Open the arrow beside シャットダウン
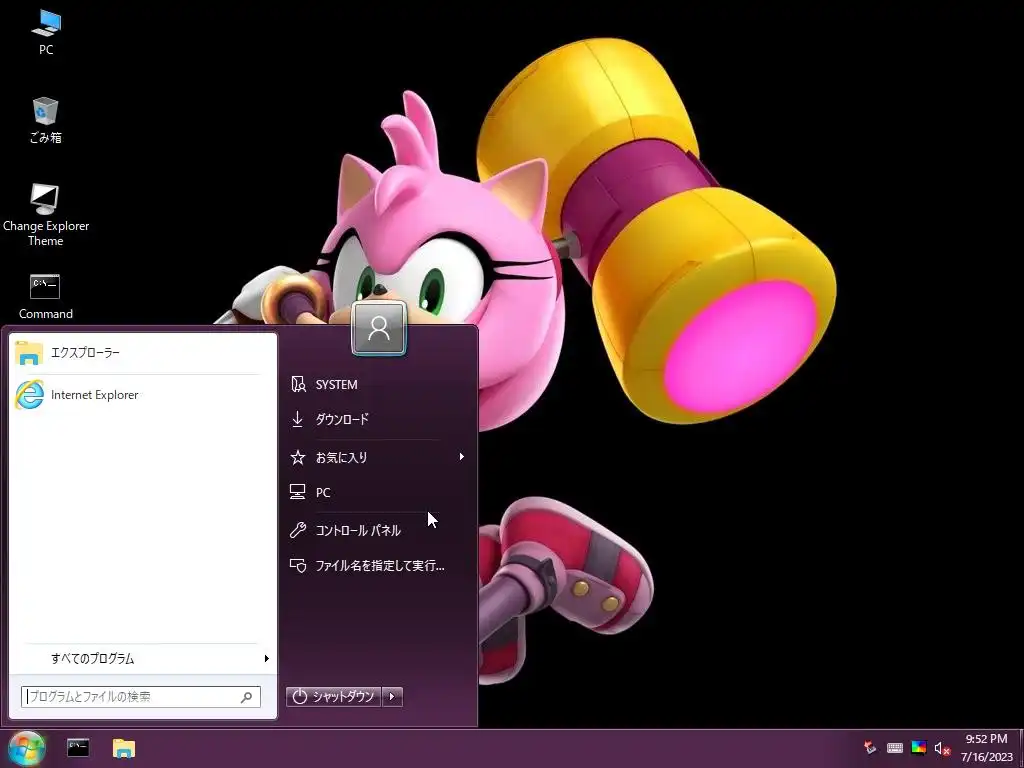 click(x=392, y=697)
